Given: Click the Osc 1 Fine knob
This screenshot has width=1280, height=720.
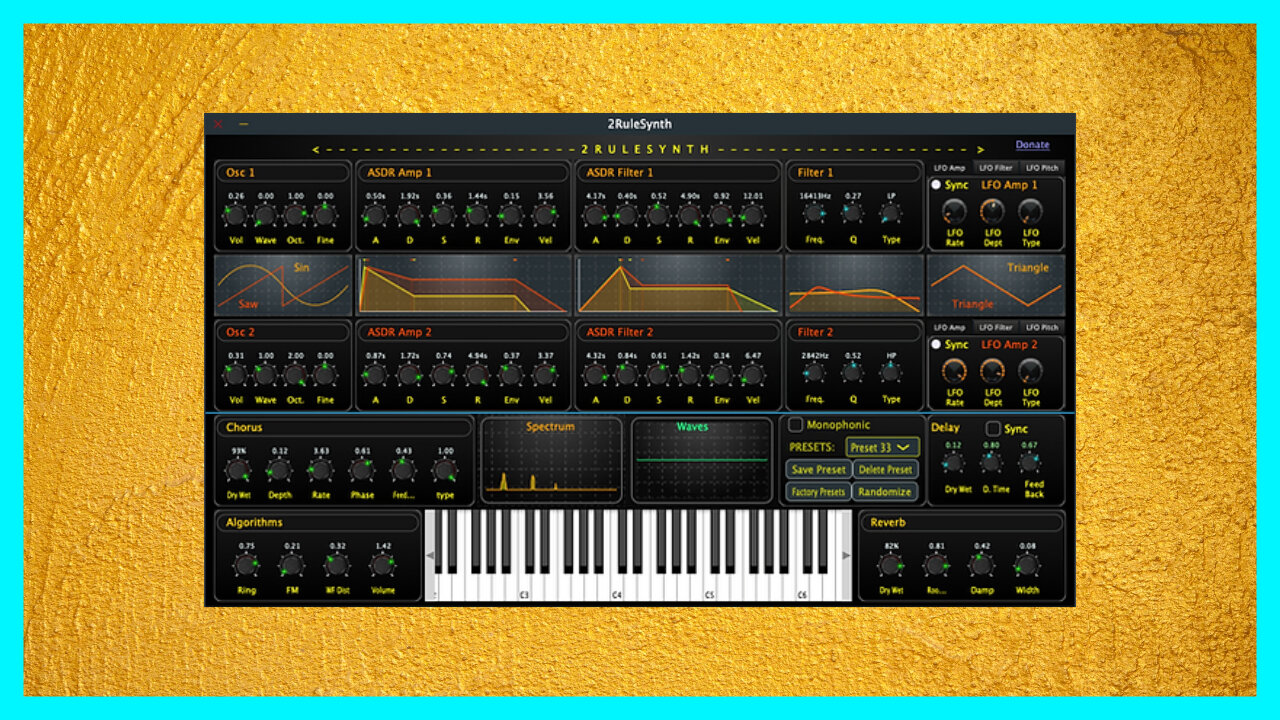Looking at the screenshot, I should [325, 215].
